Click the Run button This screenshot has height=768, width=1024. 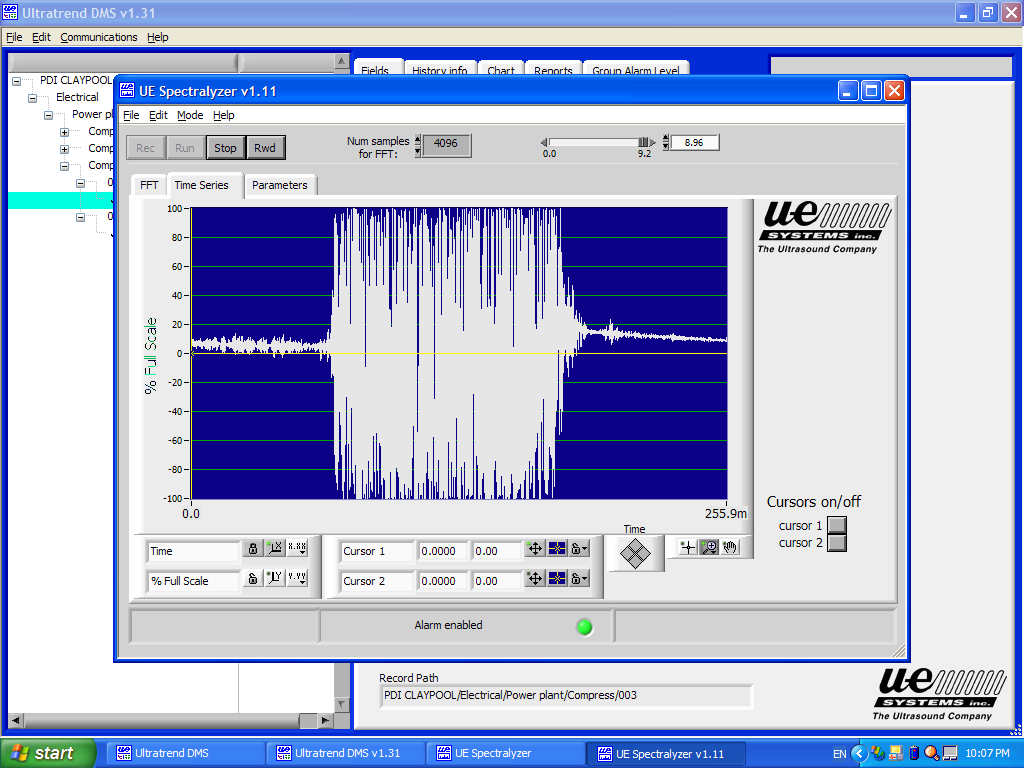185,148
